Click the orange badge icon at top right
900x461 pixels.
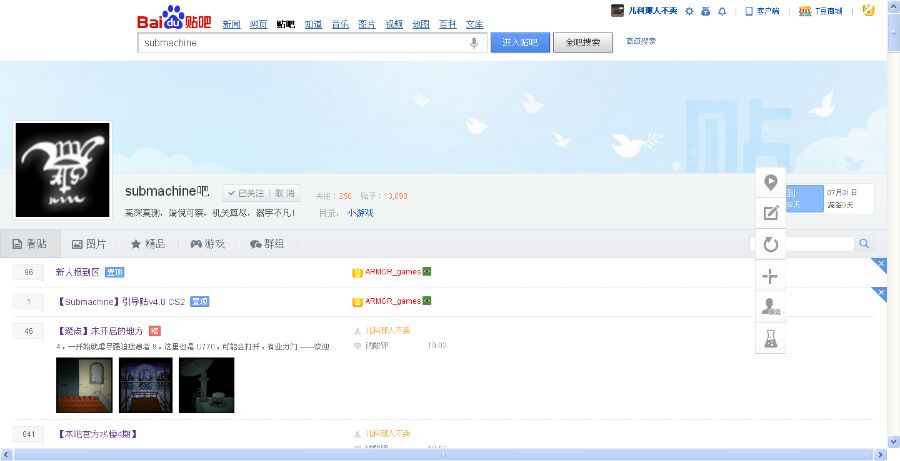point(868,10)
